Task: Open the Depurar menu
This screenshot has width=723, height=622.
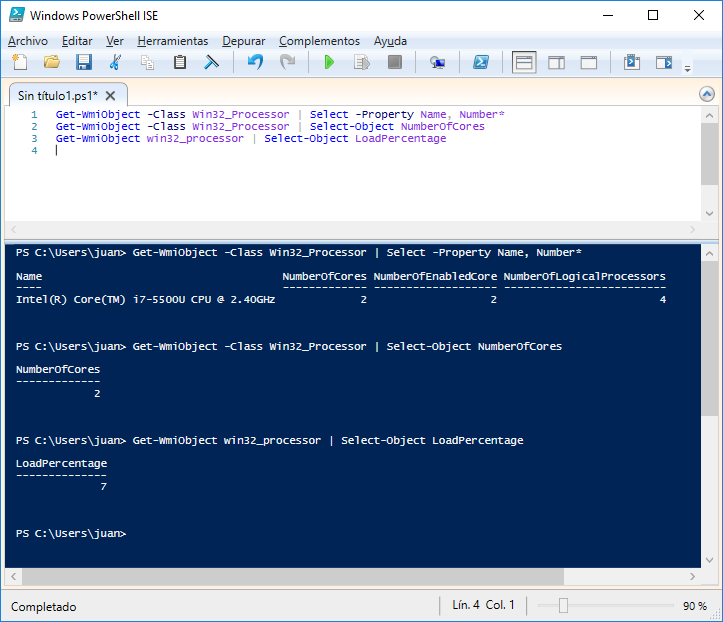Action: 243,41
